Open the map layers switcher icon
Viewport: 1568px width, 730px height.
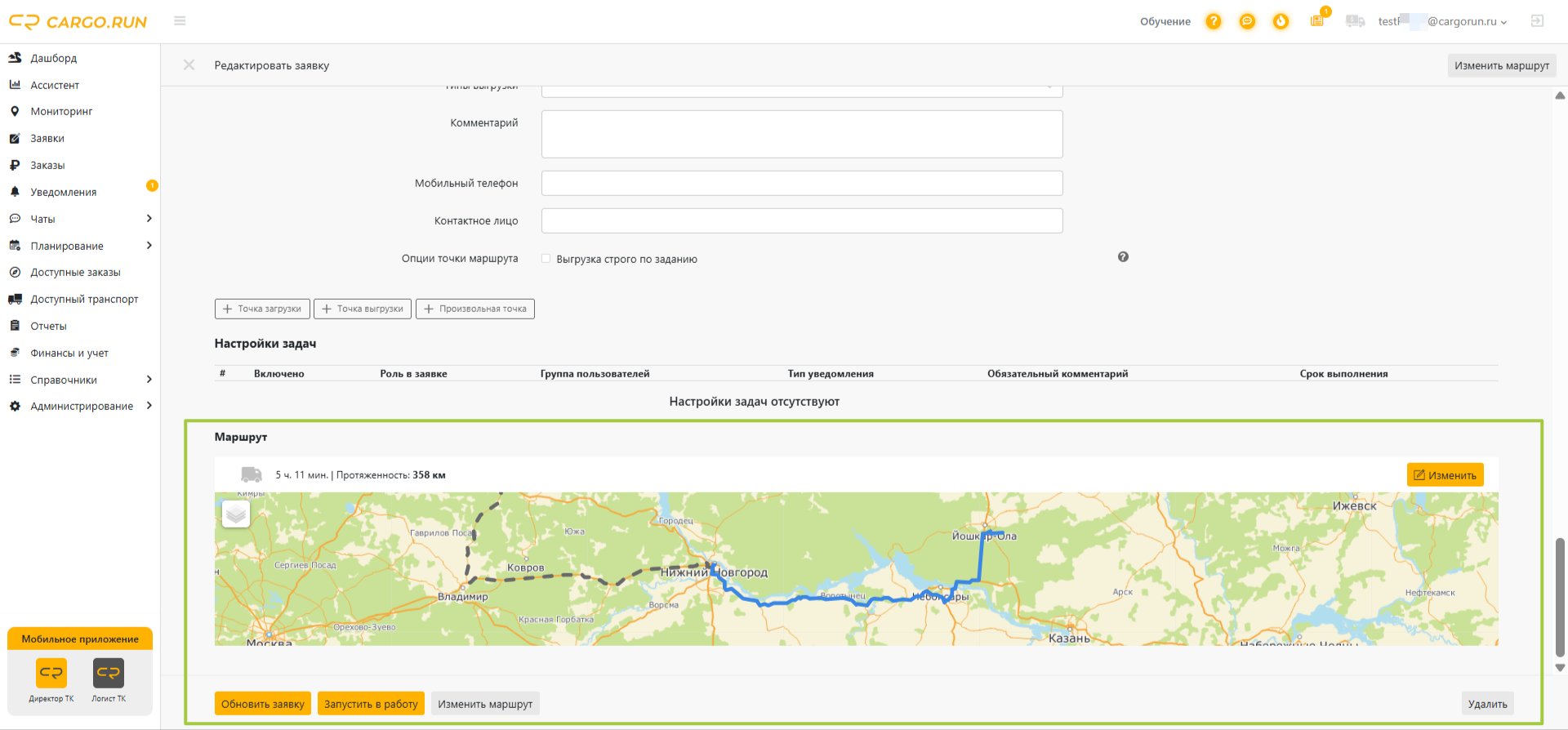[x=236, y=514]
